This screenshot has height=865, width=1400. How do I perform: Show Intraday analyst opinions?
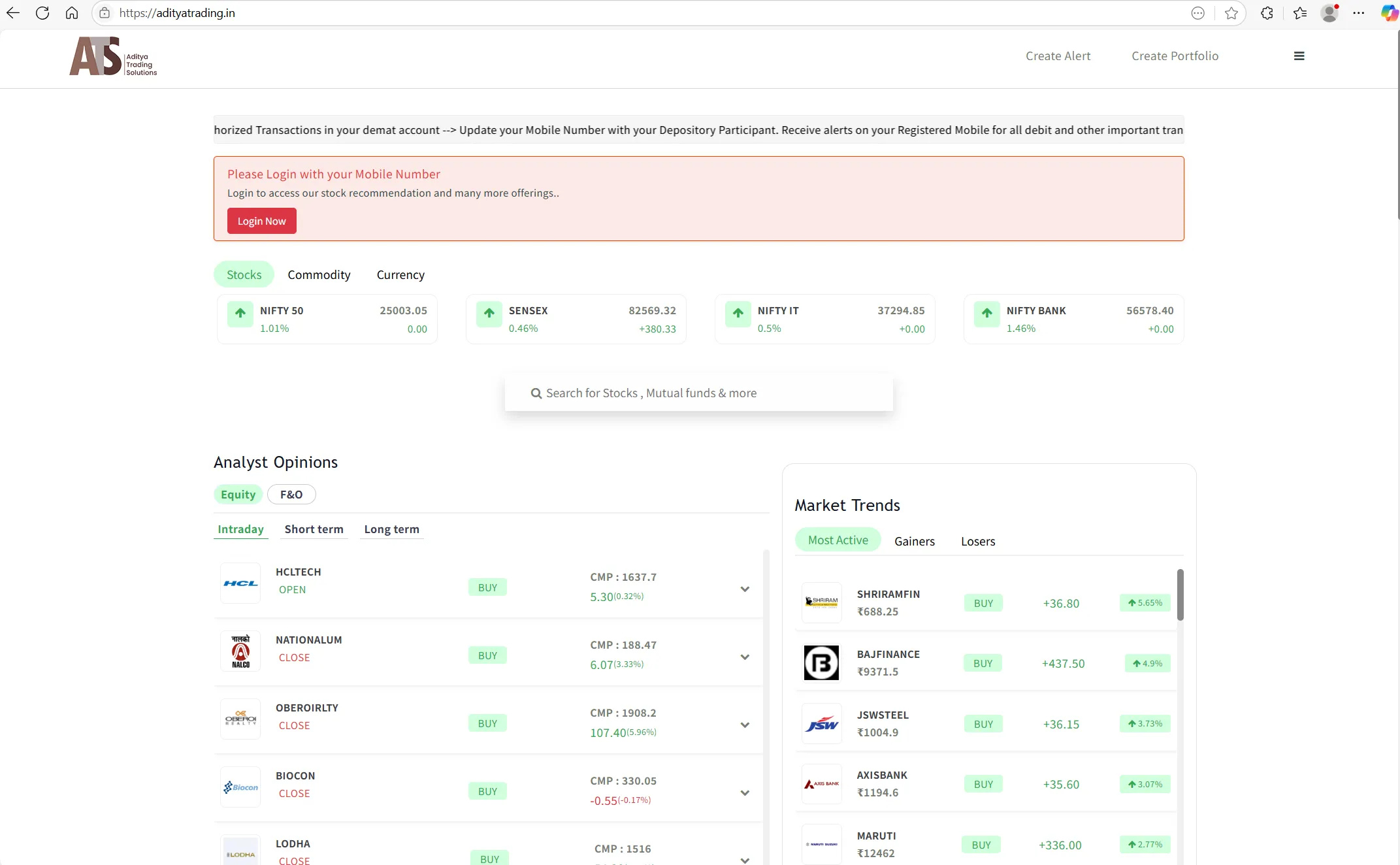point(240,529)
